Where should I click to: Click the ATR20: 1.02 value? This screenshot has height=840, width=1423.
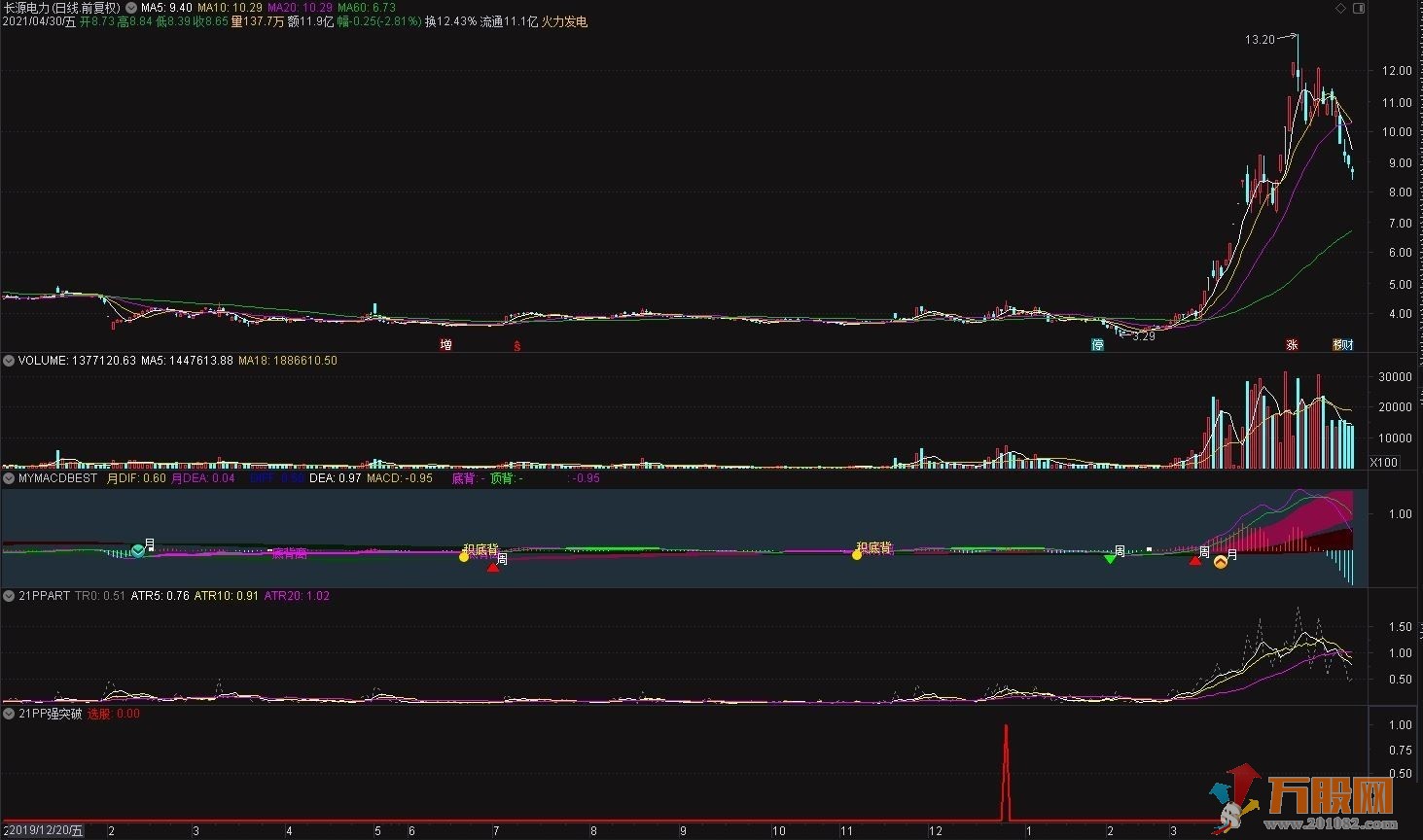coord(297,596)
